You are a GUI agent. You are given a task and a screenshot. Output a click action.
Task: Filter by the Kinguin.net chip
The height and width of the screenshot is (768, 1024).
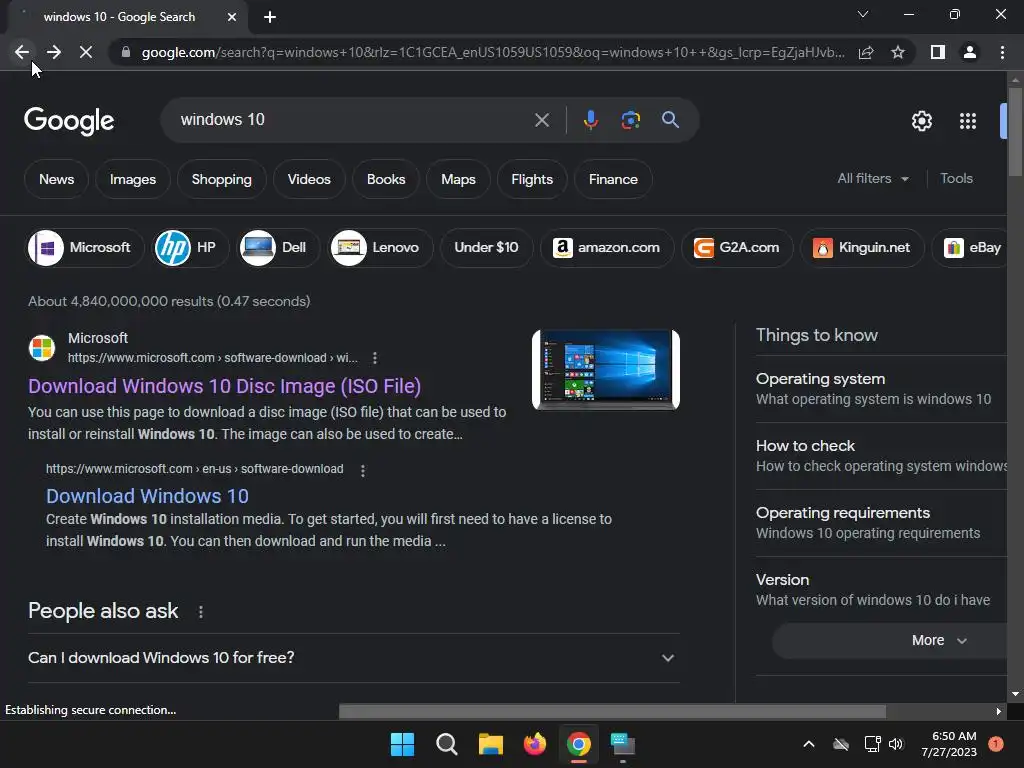862,248
